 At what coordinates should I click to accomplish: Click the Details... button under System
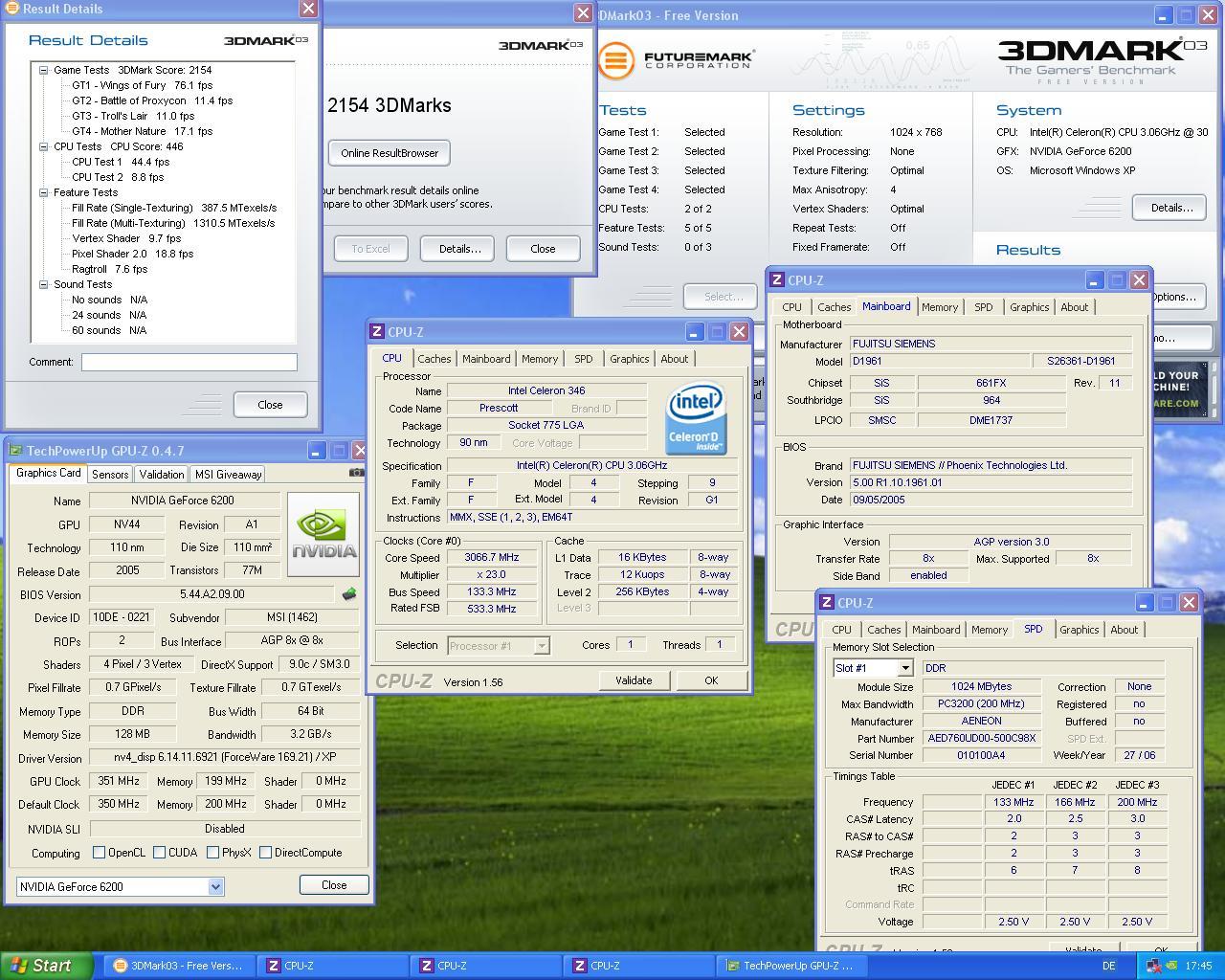point(1170,208)
